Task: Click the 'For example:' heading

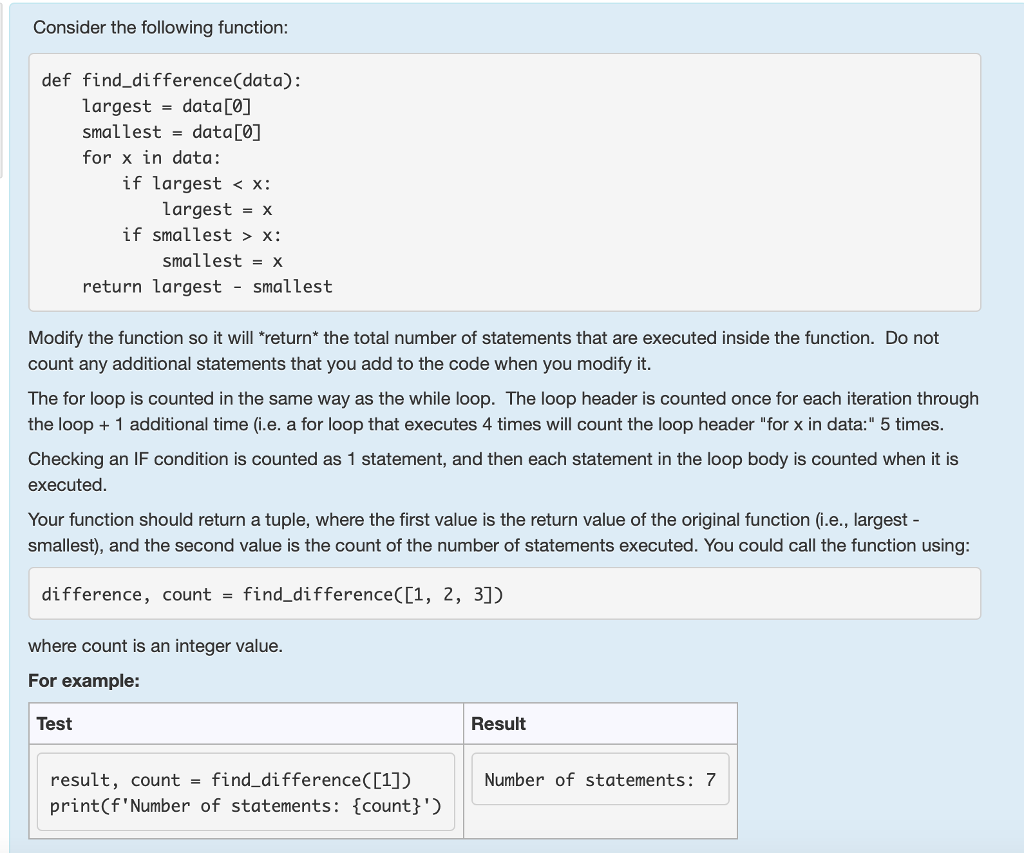Action: pyautogui.click(x=84, y=681)
